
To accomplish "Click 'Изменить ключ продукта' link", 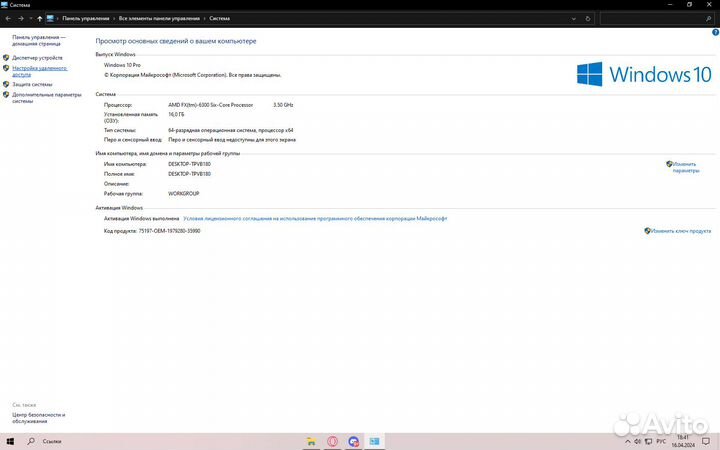I will point(681,231).
